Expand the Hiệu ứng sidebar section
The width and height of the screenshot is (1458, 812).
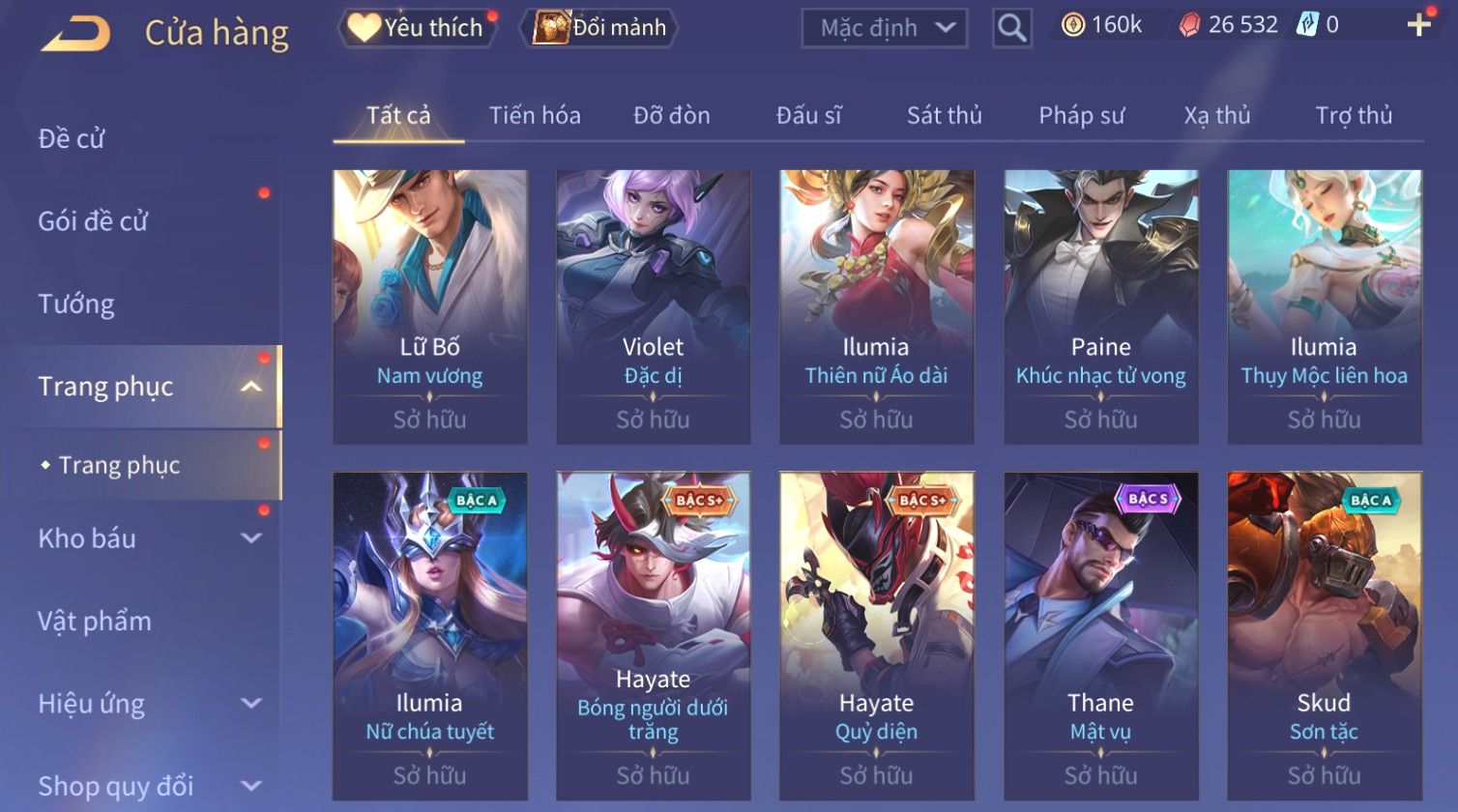click(250, 704)
